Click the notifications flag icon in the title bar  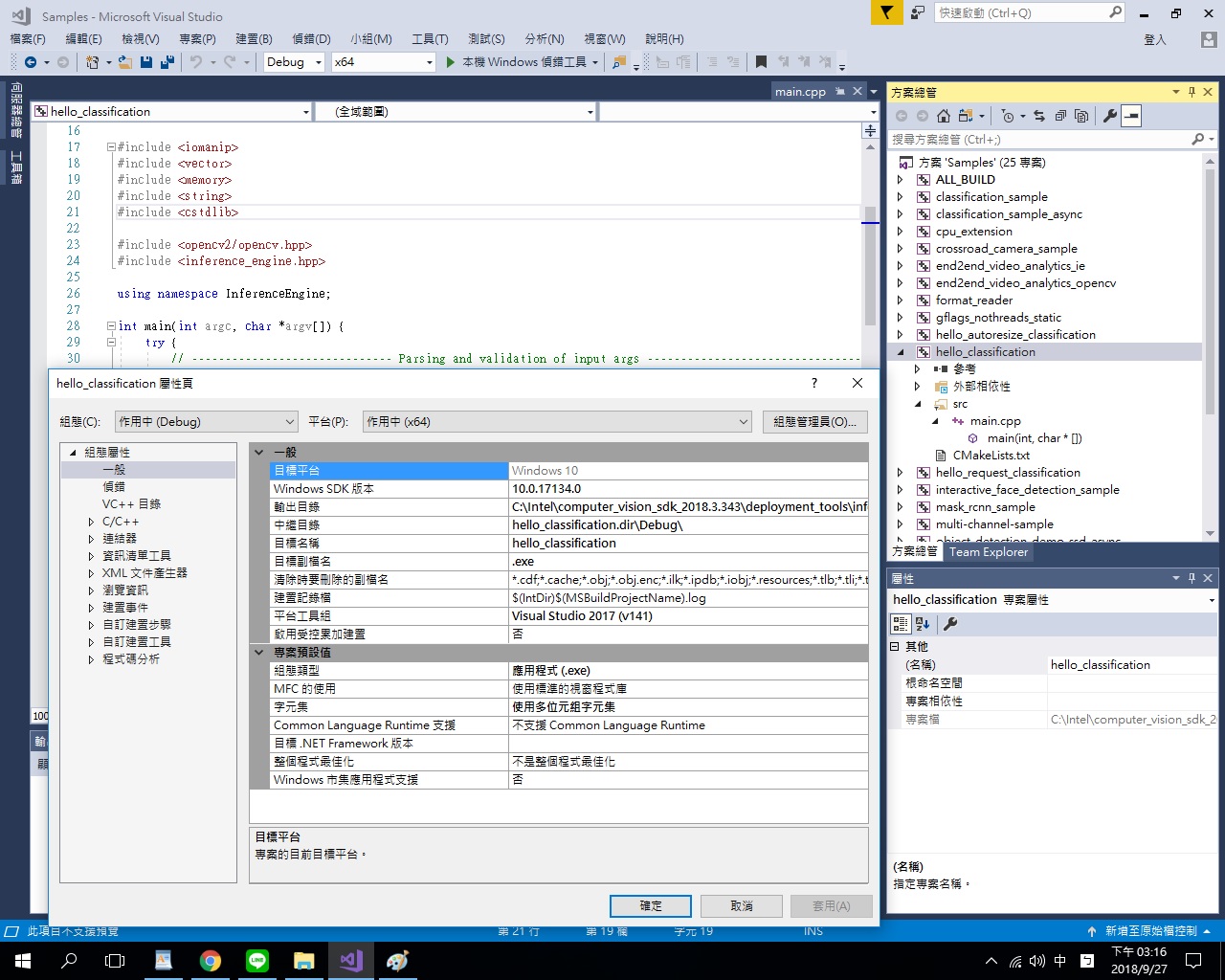click(887, 12)
